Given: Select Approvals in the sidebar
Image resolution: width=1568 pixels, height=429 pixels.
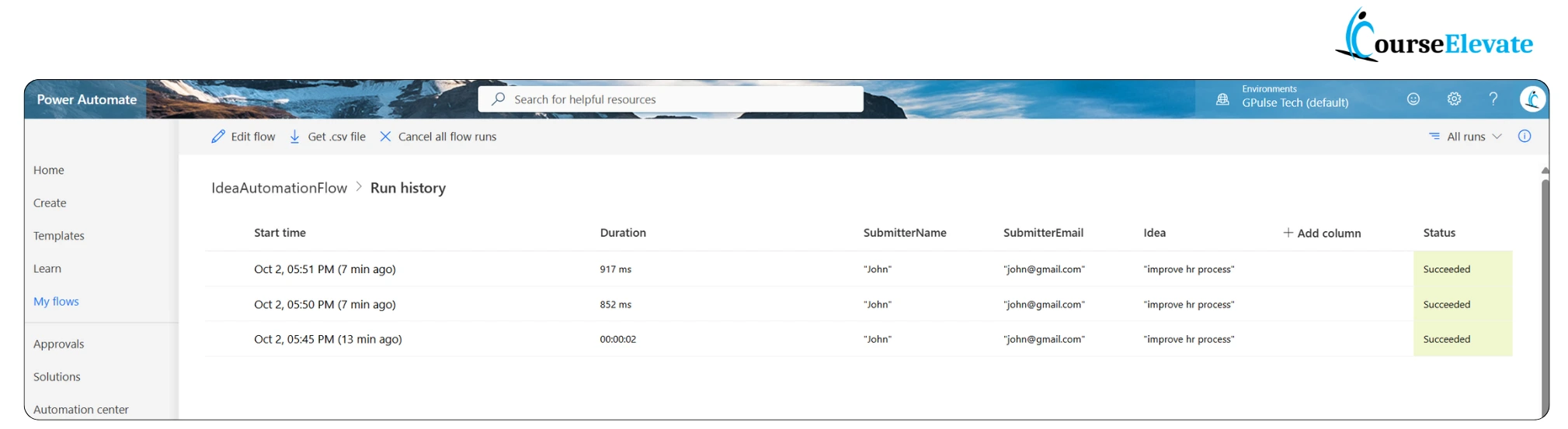Looking at the screenshot, I should [59, 344].
